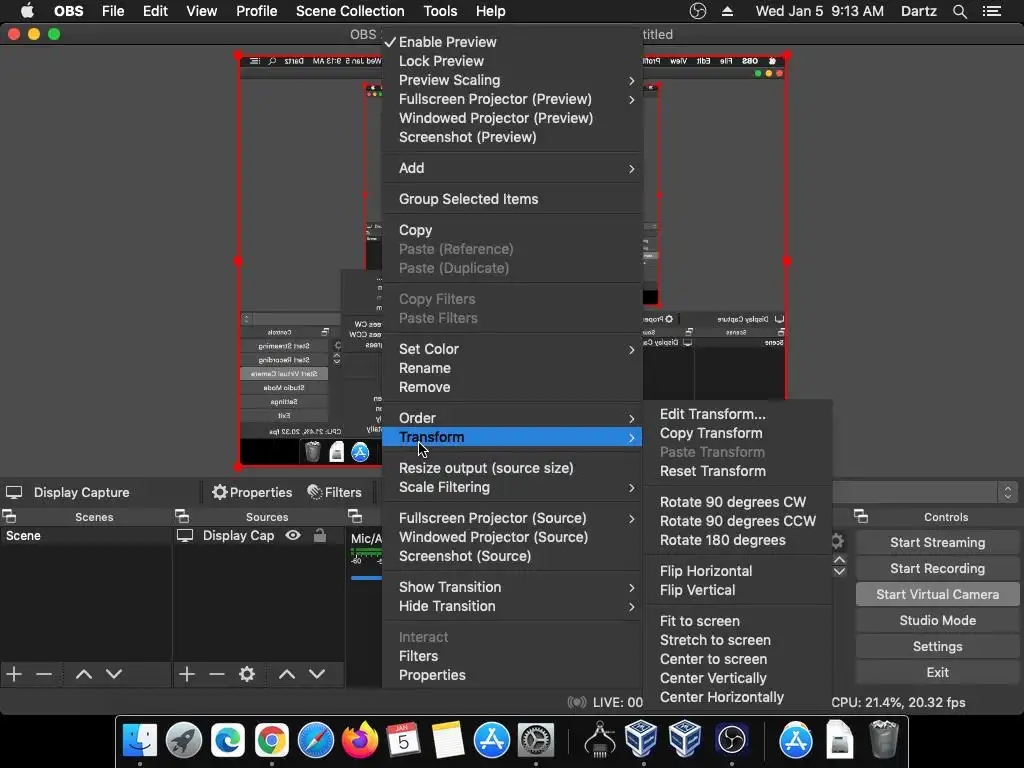Expand Fullscreen Projector (Preview) submenu
The width and height of the screenshot is (1024, 768).
[x=512, y=99]
